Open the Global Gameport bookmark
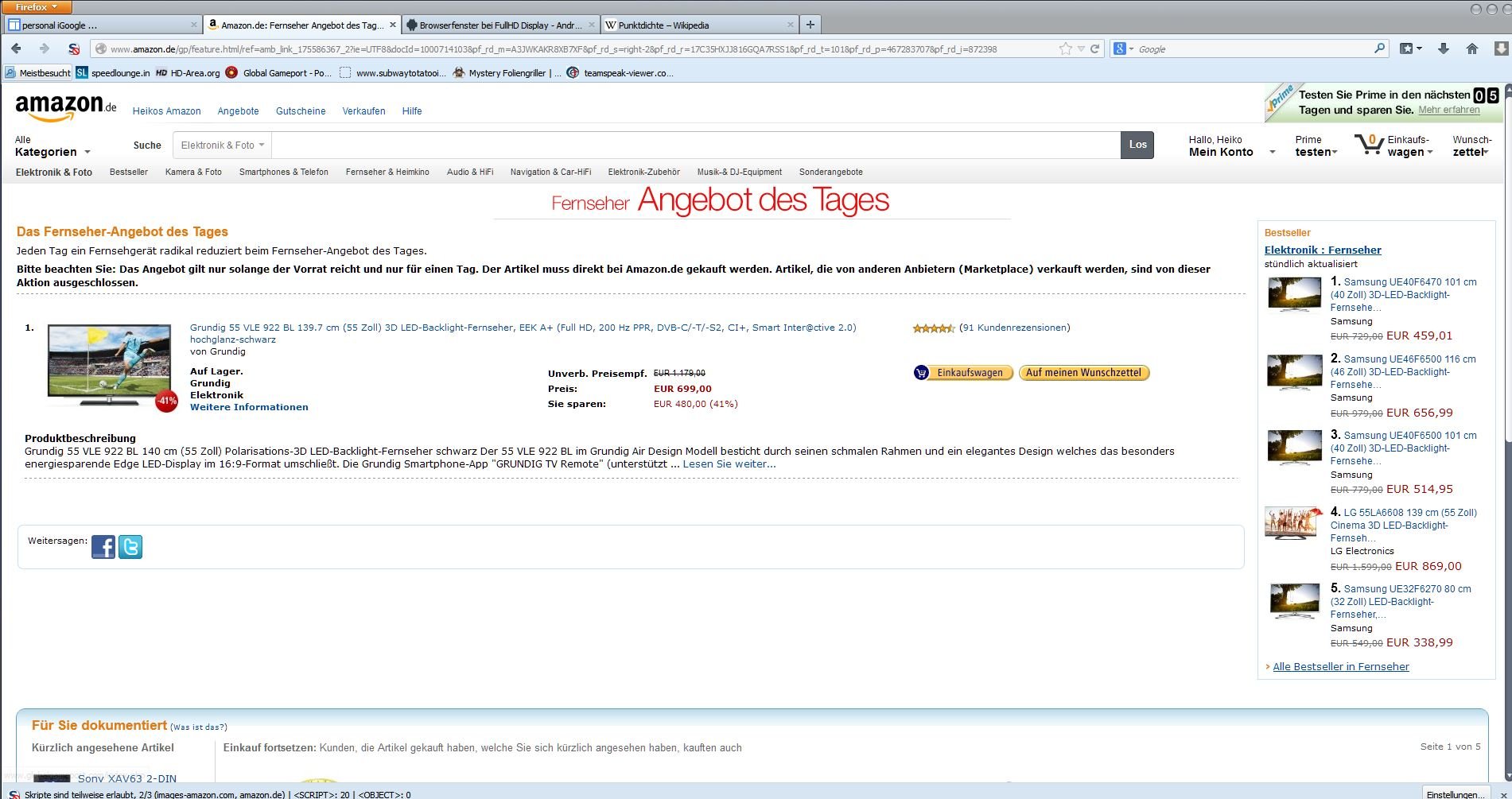1512x799 pixels. point(279,72)
